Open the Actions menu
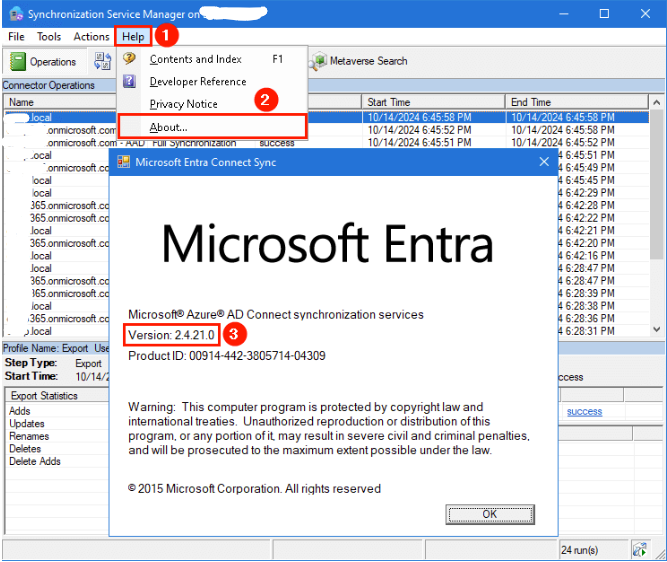Screen dimensions: 667x562 [91, 37]
